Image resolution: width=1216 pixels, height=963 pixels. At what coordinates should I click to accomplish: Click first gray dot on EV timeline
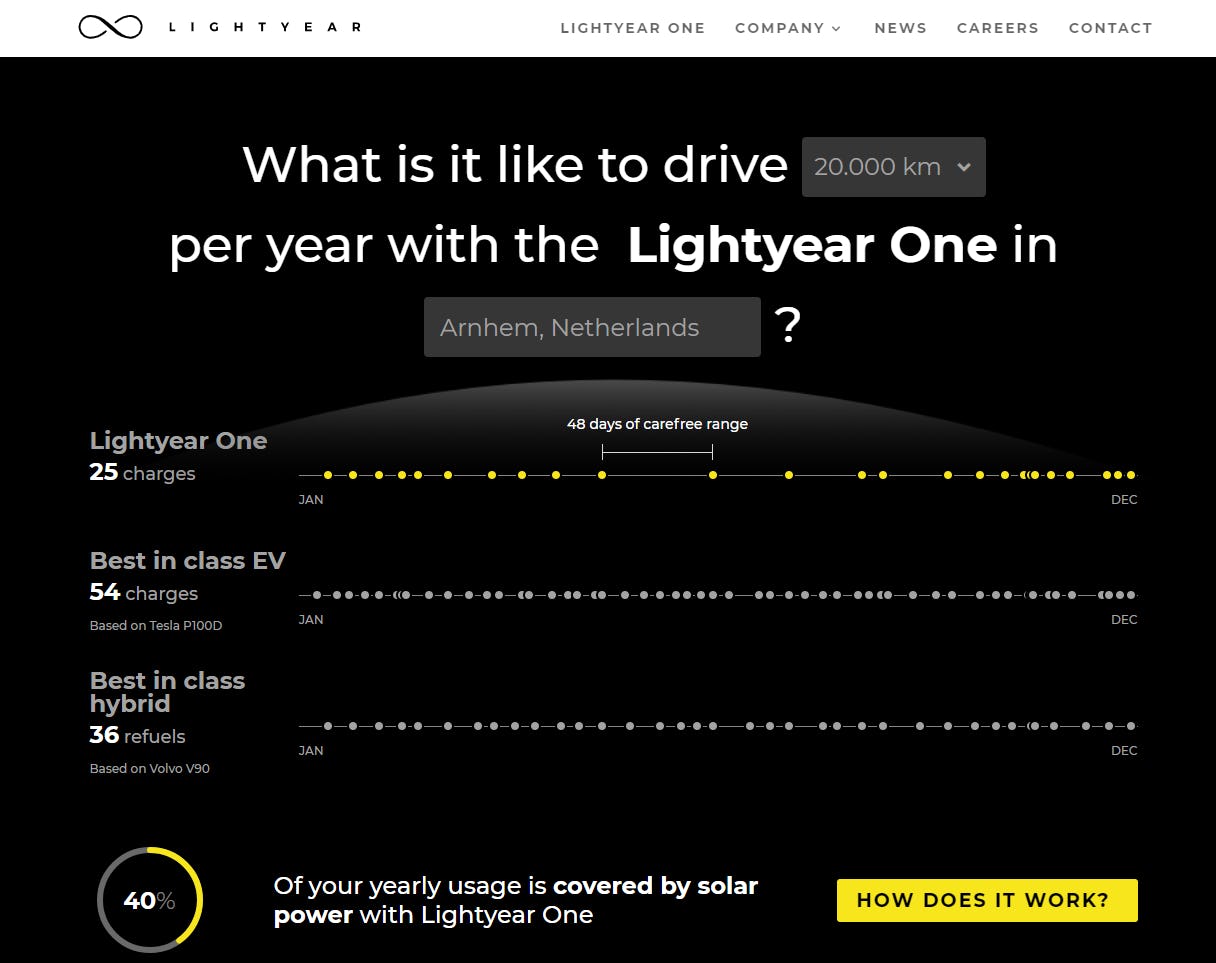(x=317, y=595)
